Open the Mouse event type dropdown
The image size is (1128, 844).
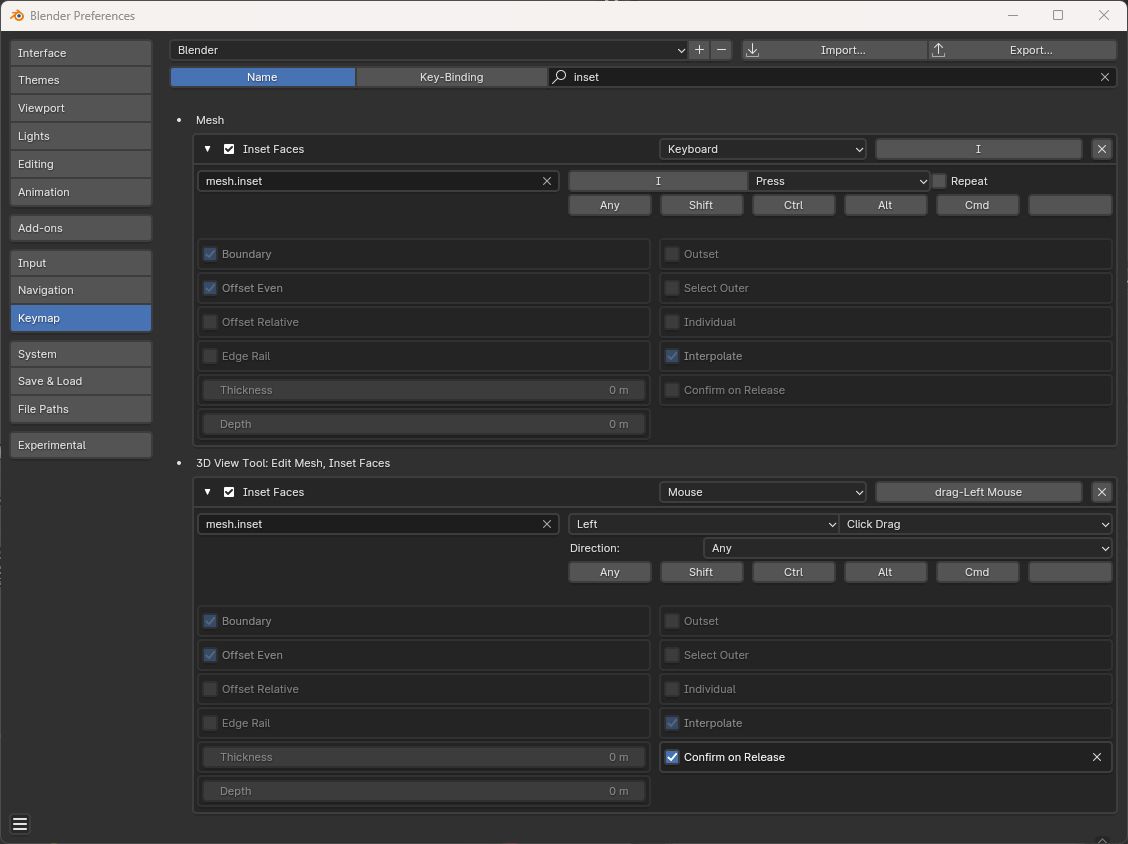click(x=763, y=492)
